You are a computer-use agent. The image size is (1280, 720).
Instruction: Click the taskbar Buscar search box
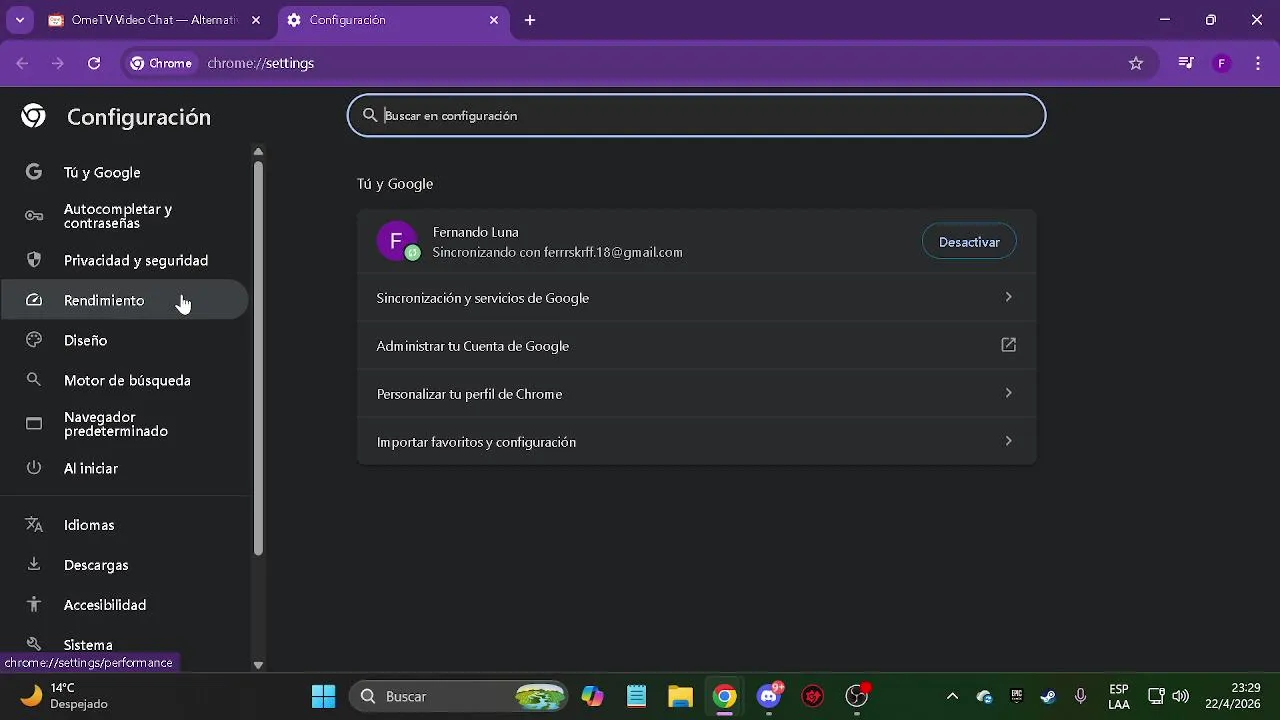(x=458, y=696)
